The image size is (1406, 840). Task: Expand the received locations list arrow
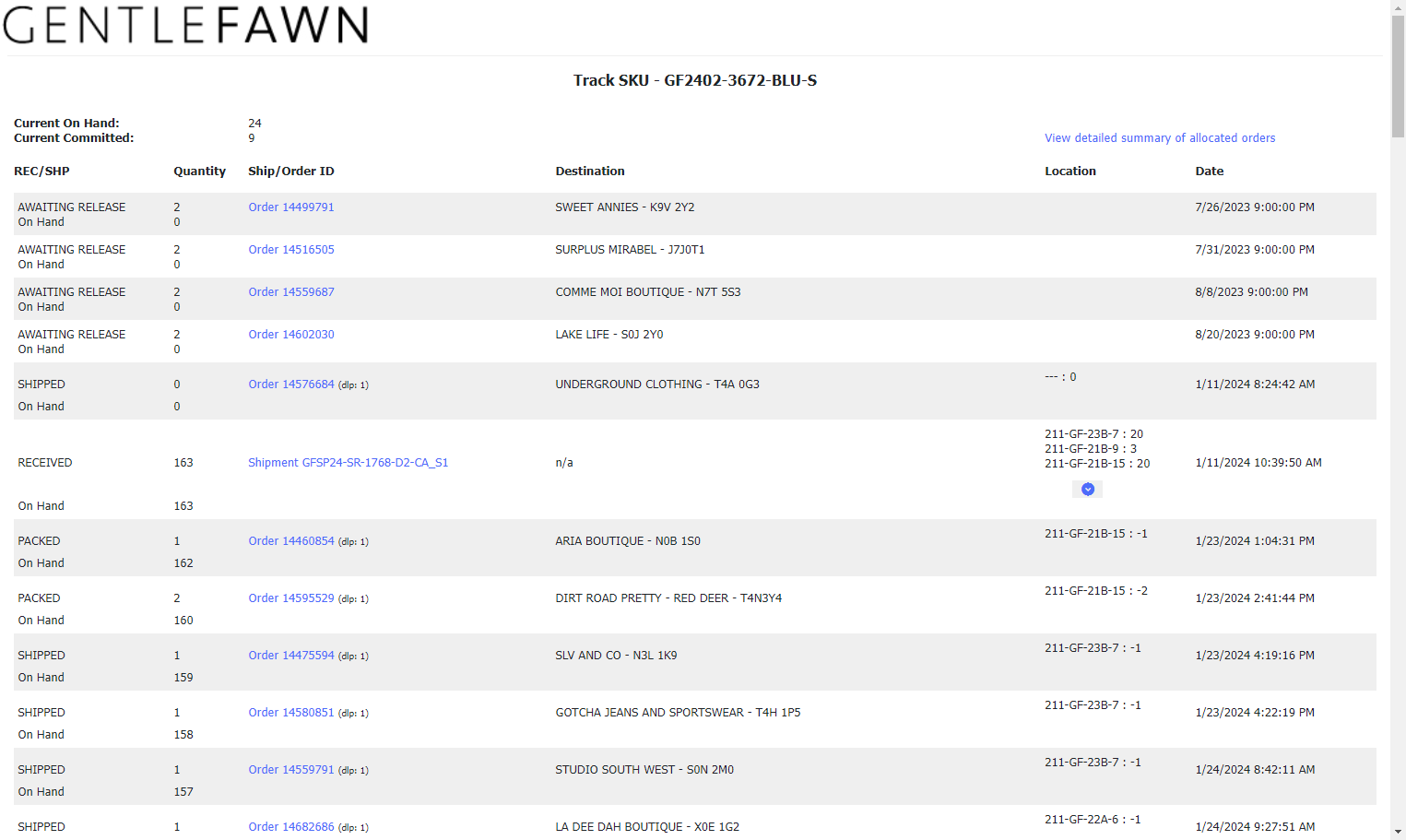point(1087,490)
